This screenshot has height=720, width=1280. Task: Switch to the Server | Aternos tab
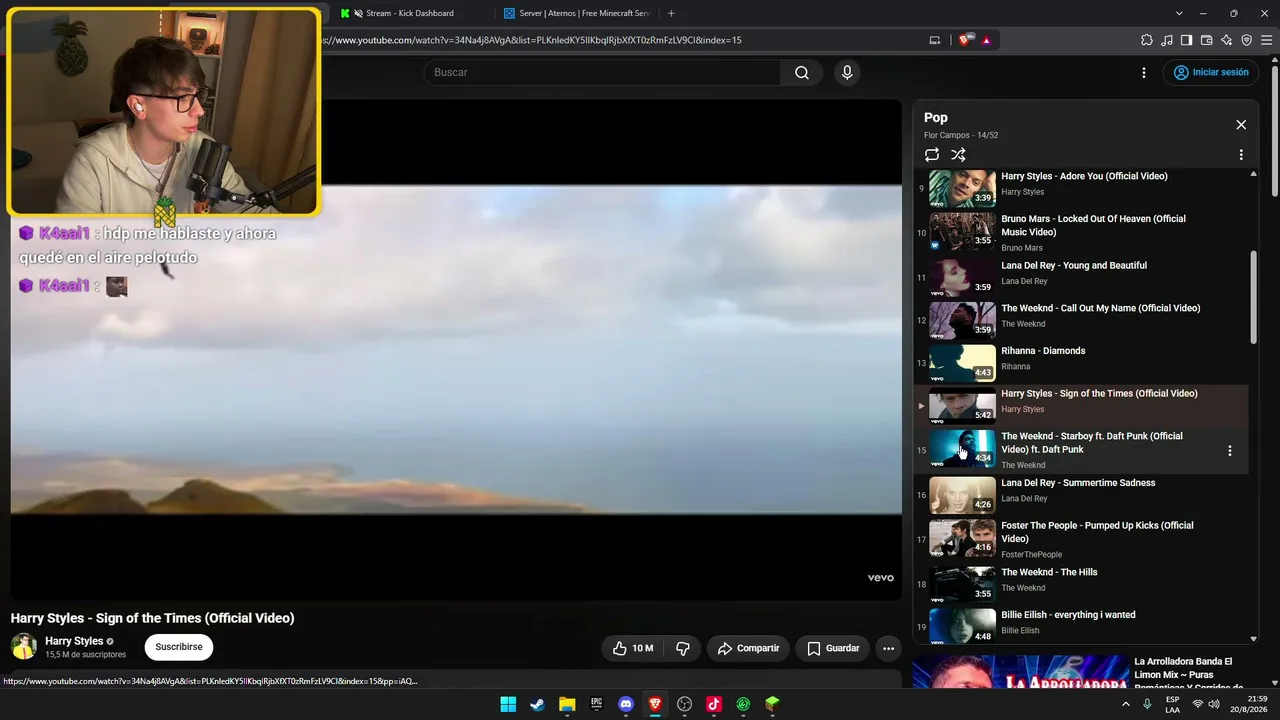click(x=576, y=13)
